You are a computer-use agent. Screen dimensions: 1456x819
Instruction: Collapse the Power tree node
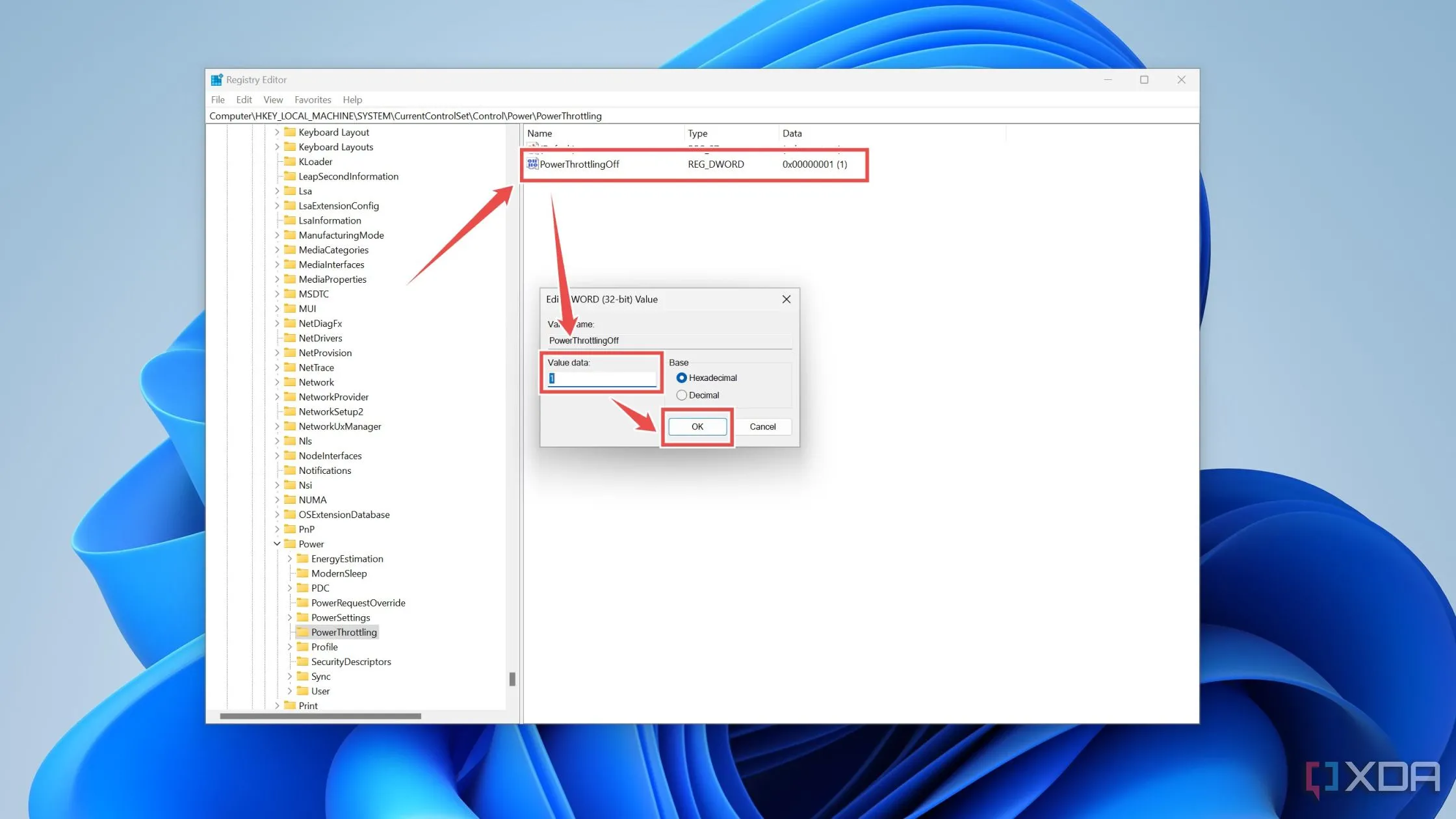276,543
